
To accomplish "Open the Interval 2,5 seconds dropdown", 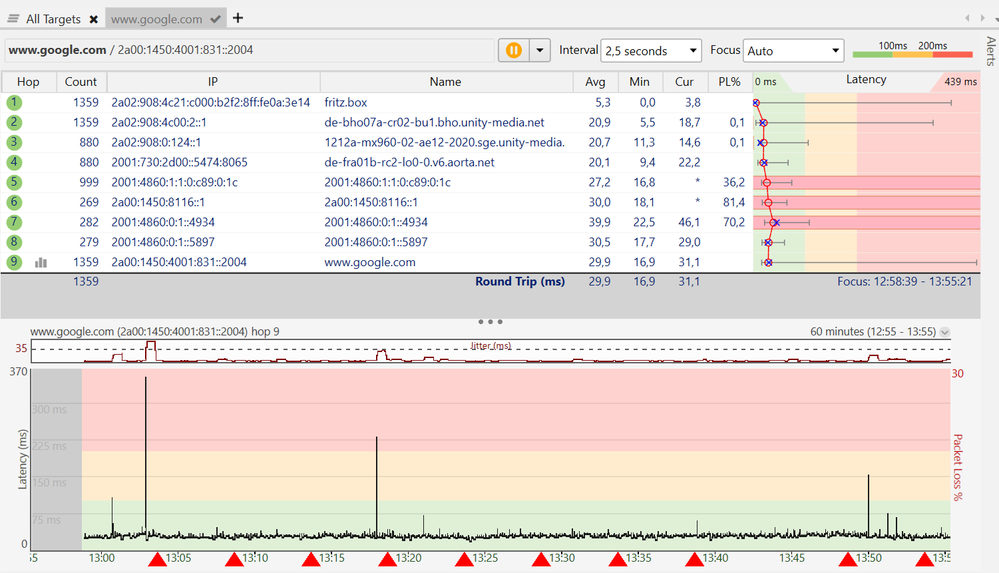I will (x=650, y=50).
